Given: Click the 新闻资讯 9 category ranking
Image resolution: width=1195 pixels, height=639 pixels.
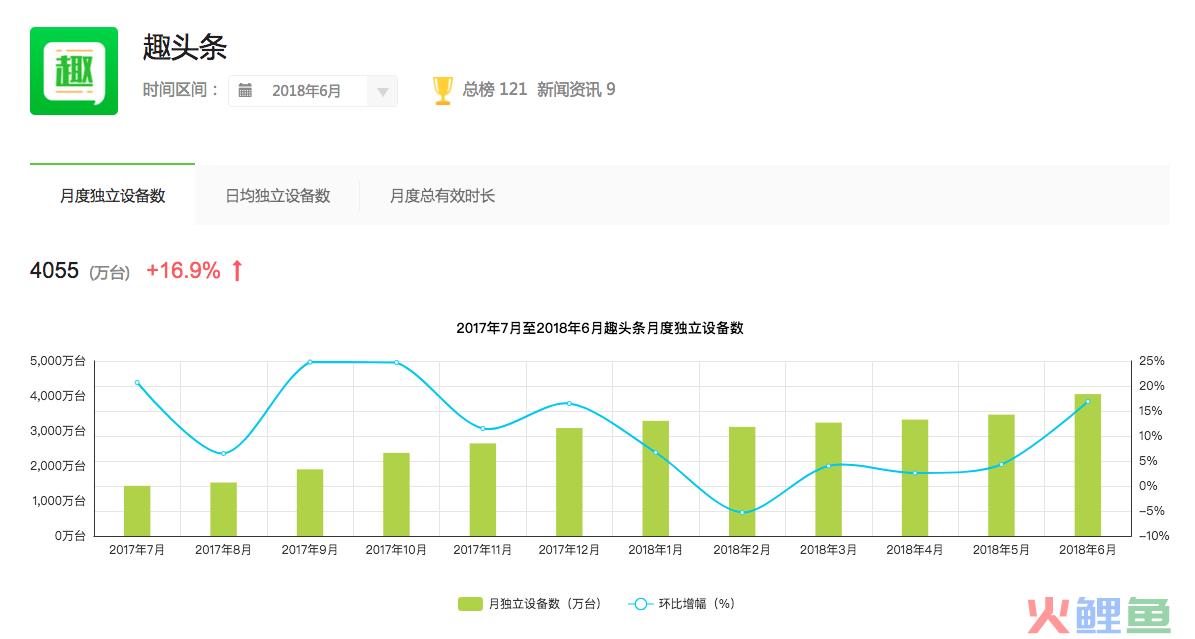Looking at the screenshot, I should (576, 89).
